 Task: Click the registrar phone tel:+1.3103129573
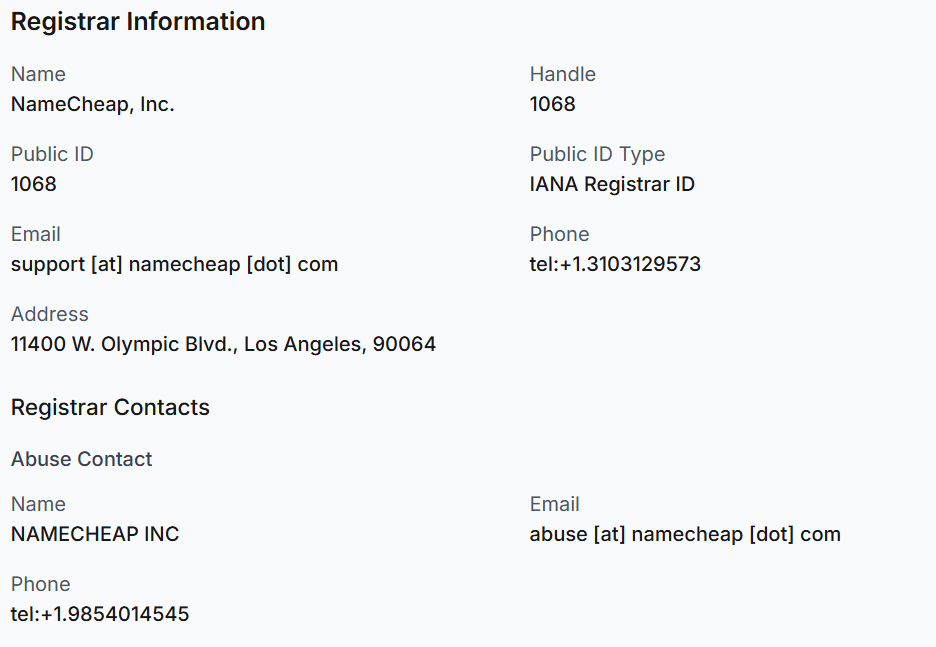coord(615,264)
